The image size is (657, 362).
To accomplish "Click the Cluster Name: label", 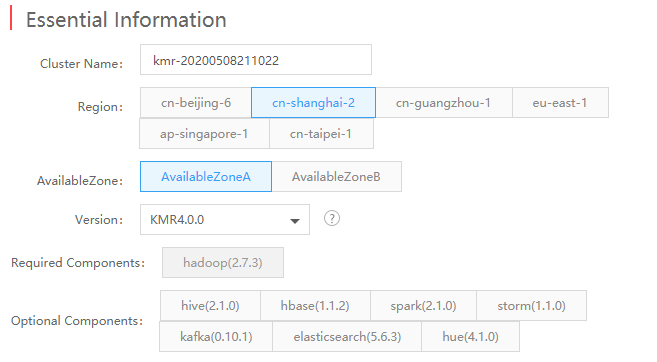I will [x=82, y=64].
